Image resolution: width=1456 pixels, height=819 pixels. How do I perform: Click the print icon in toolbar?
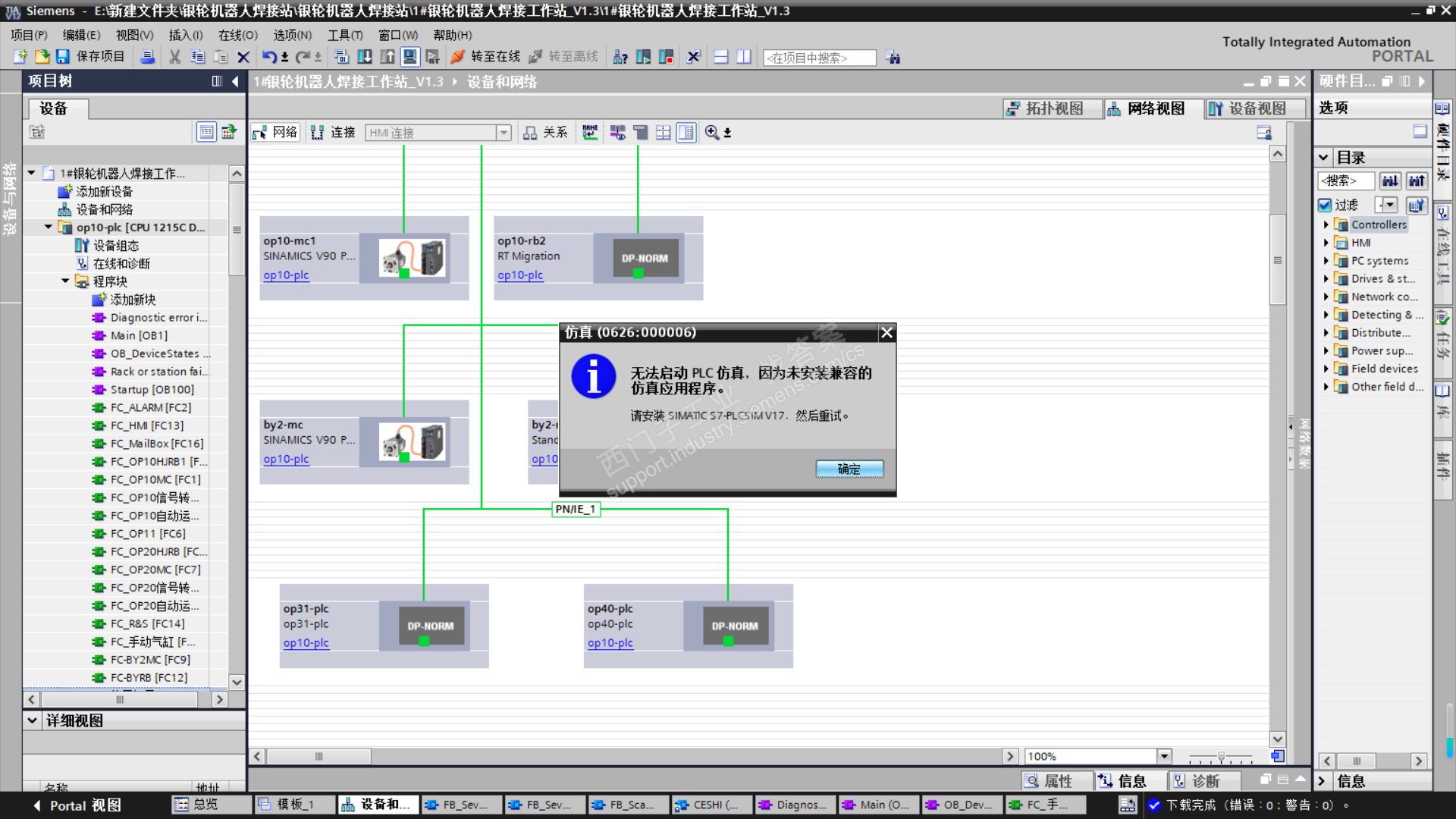click(x=148, y=57)
